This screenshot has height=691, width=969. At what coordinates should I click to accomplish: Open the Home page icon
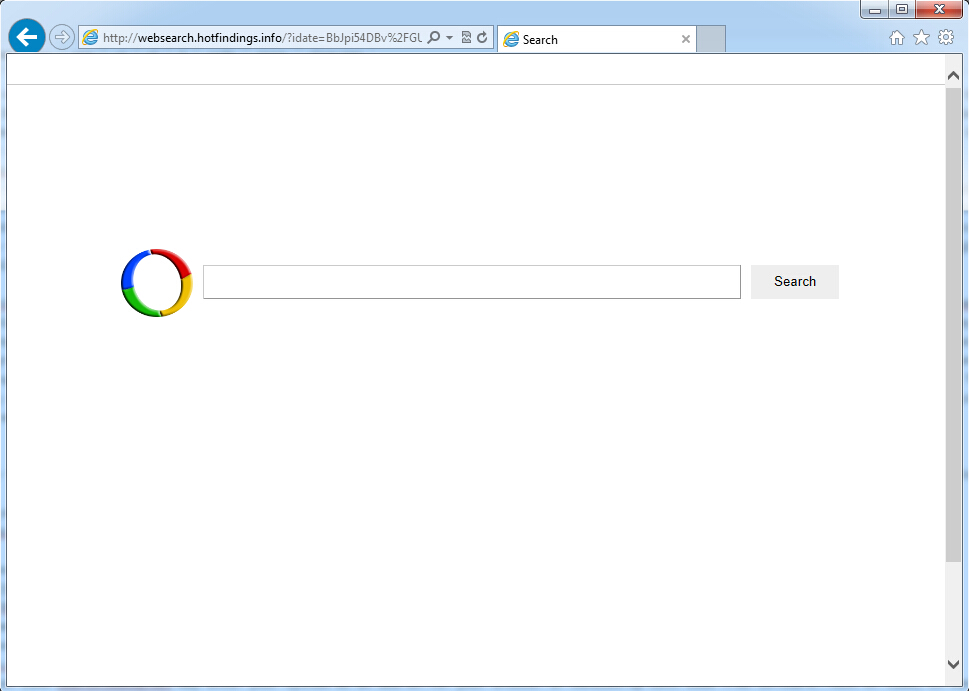[897, 38]
